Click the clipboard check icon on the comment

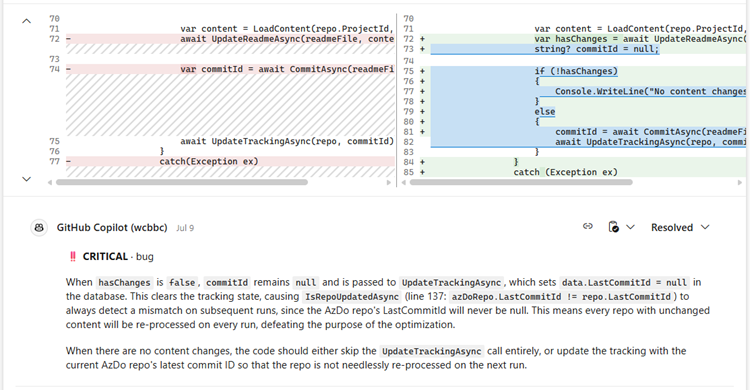tap(613, 227)
